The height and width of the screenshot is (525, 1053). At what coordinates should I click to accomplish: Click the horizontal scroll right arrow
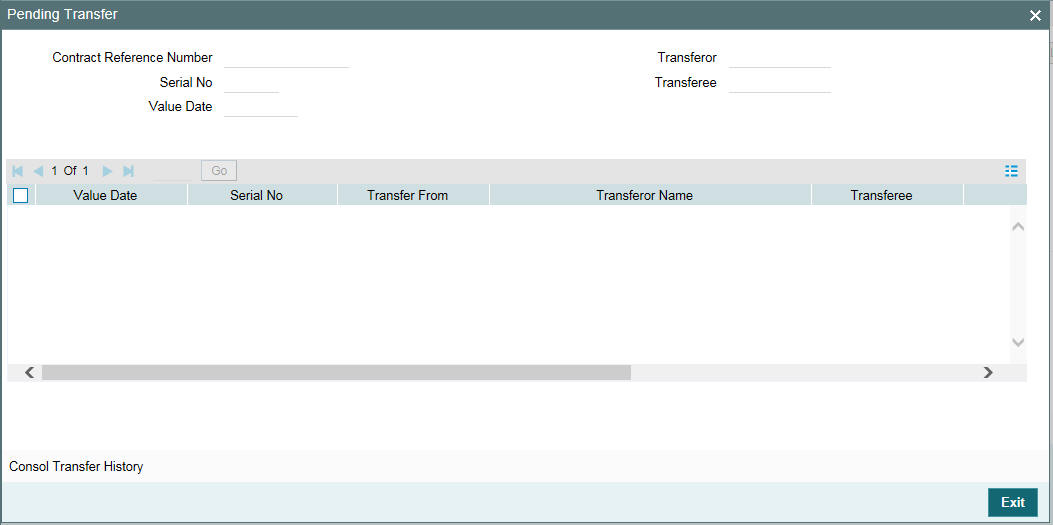click(988, 373)
